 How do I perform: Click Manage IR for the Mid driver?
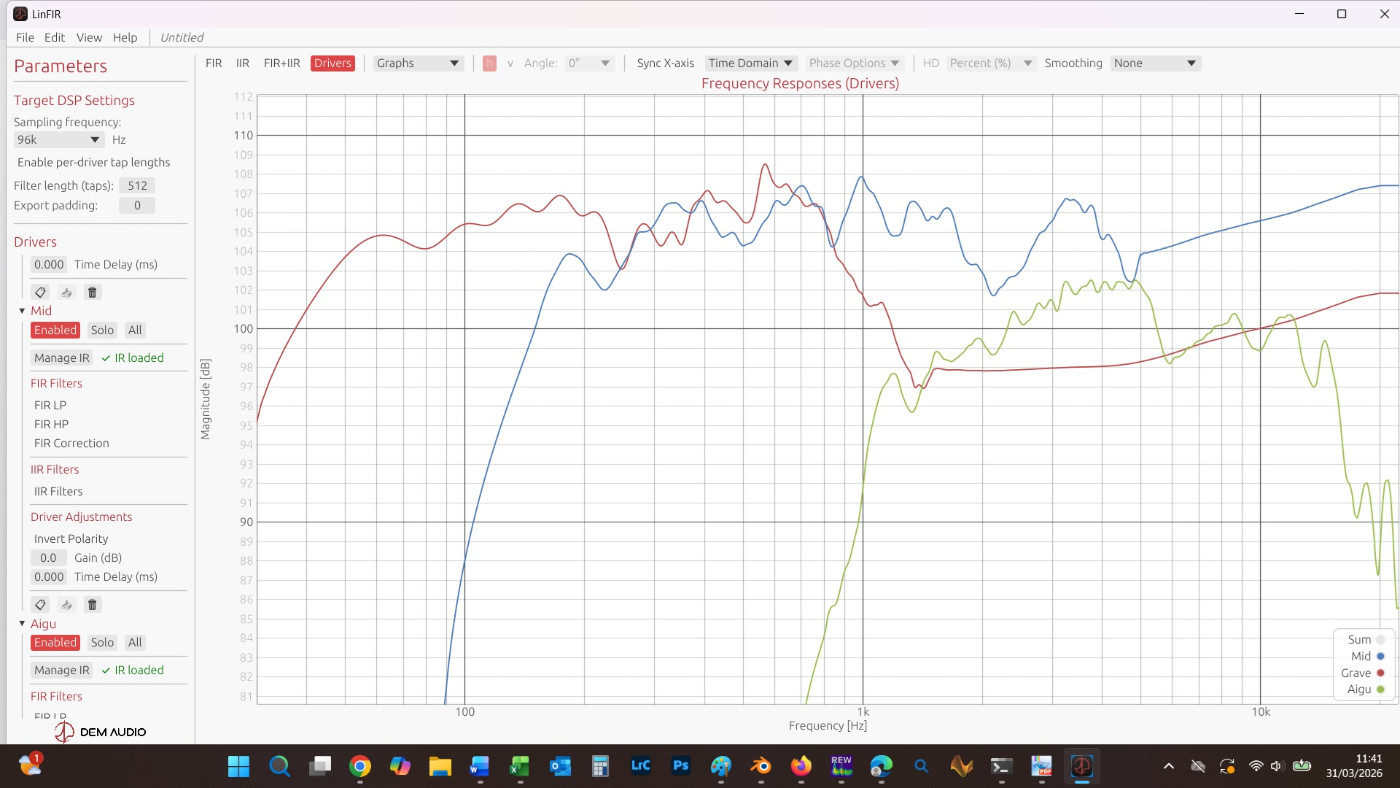[61, 358]
